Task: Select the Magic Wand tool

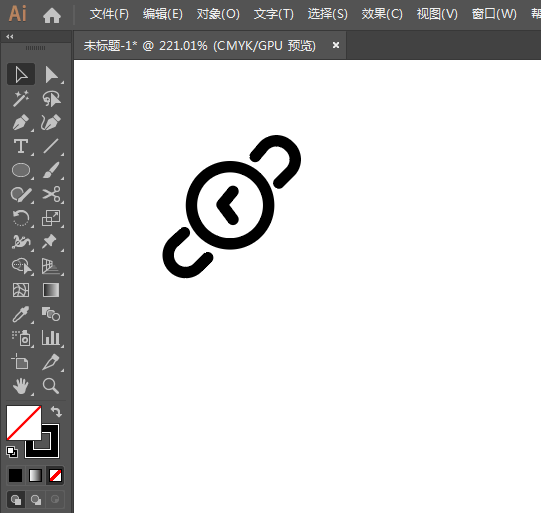Action: pyautogui.click(x=21, y=99)
